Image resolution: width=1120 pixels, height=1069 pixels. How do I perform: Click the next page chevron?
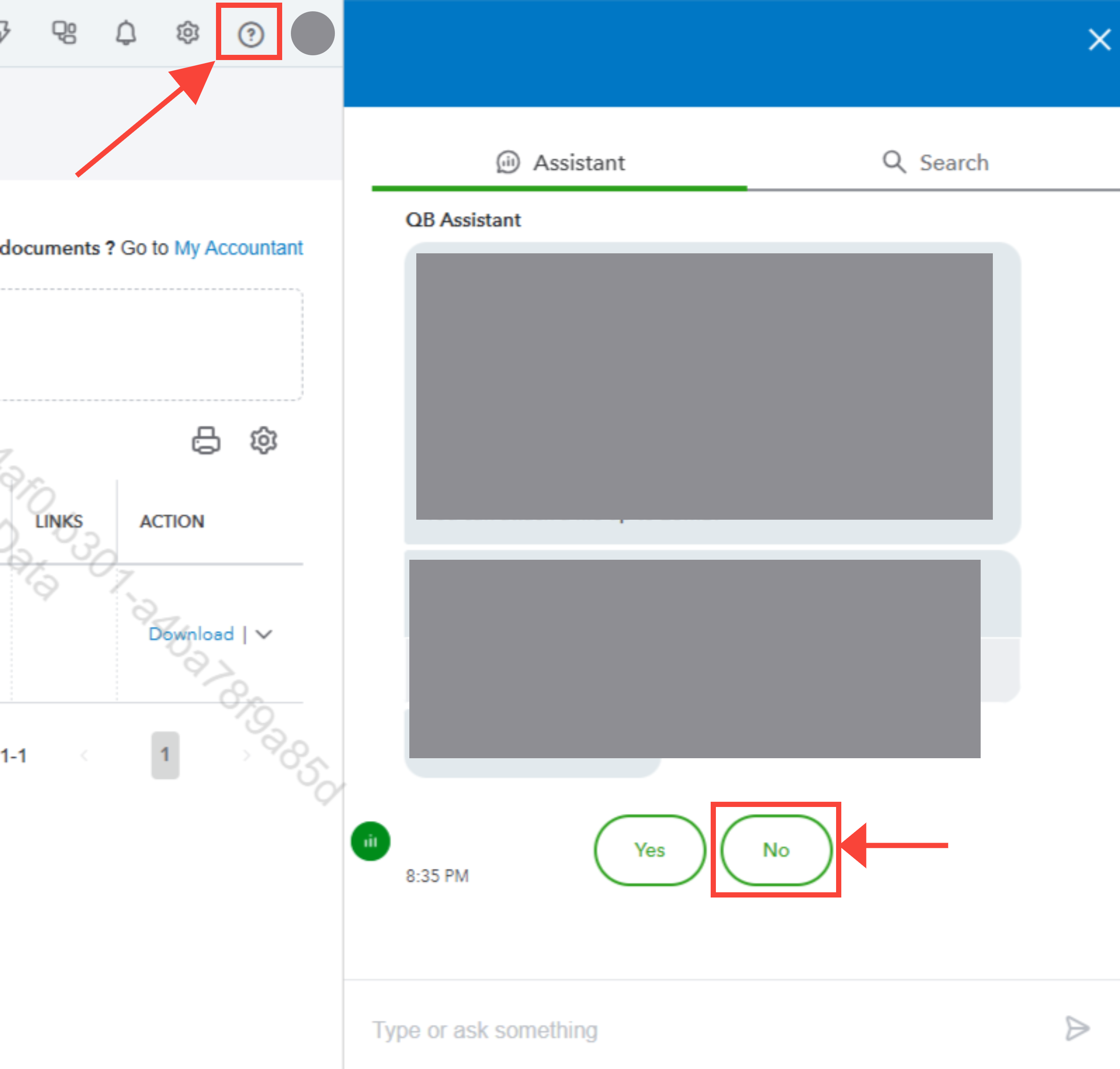tap(246, 756)
